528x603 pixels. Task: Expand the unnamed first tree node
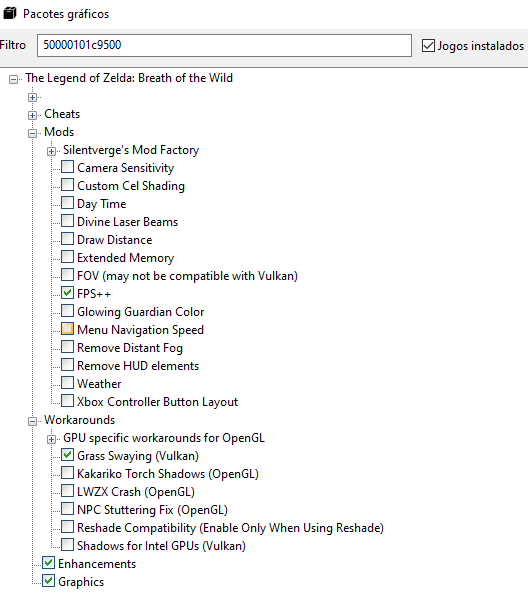[32, 97]
